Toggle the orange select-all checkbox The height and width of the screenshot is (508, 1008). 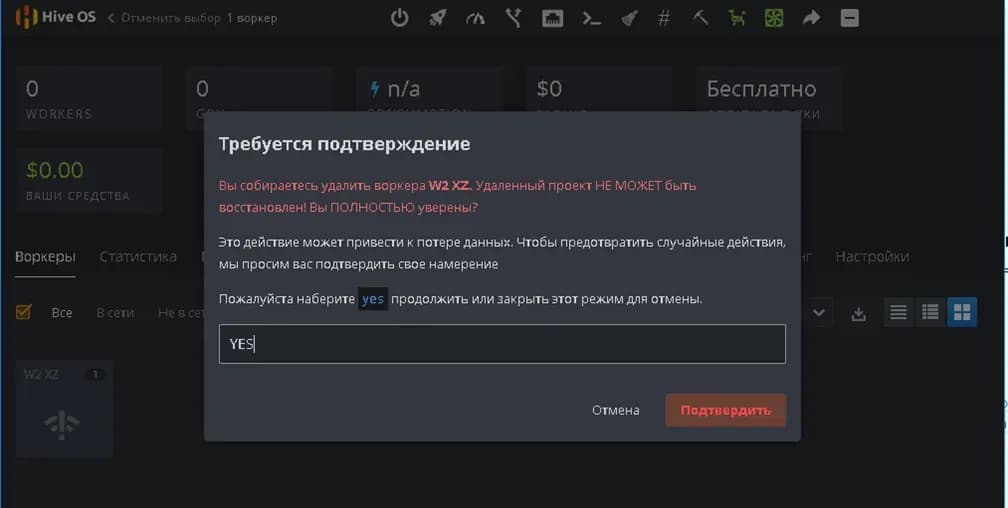(23, 313)
